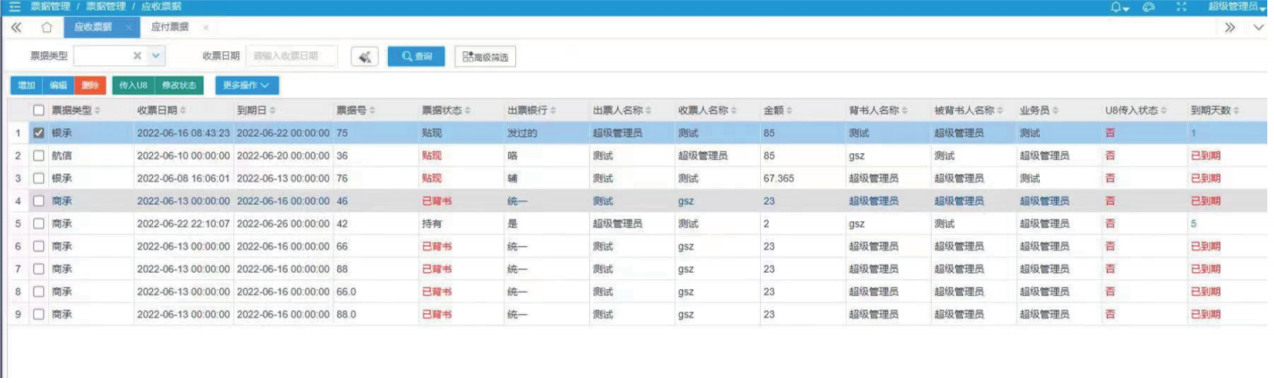Click 贴现 status in row 2
Viewport: 1274px width, 383px height.
point(431,155)
